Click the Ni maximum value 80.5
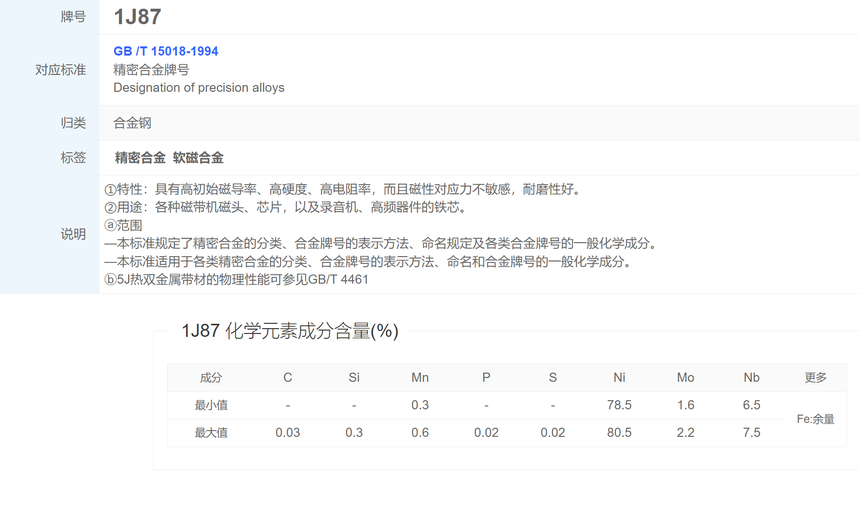 [x=619, y=433]
